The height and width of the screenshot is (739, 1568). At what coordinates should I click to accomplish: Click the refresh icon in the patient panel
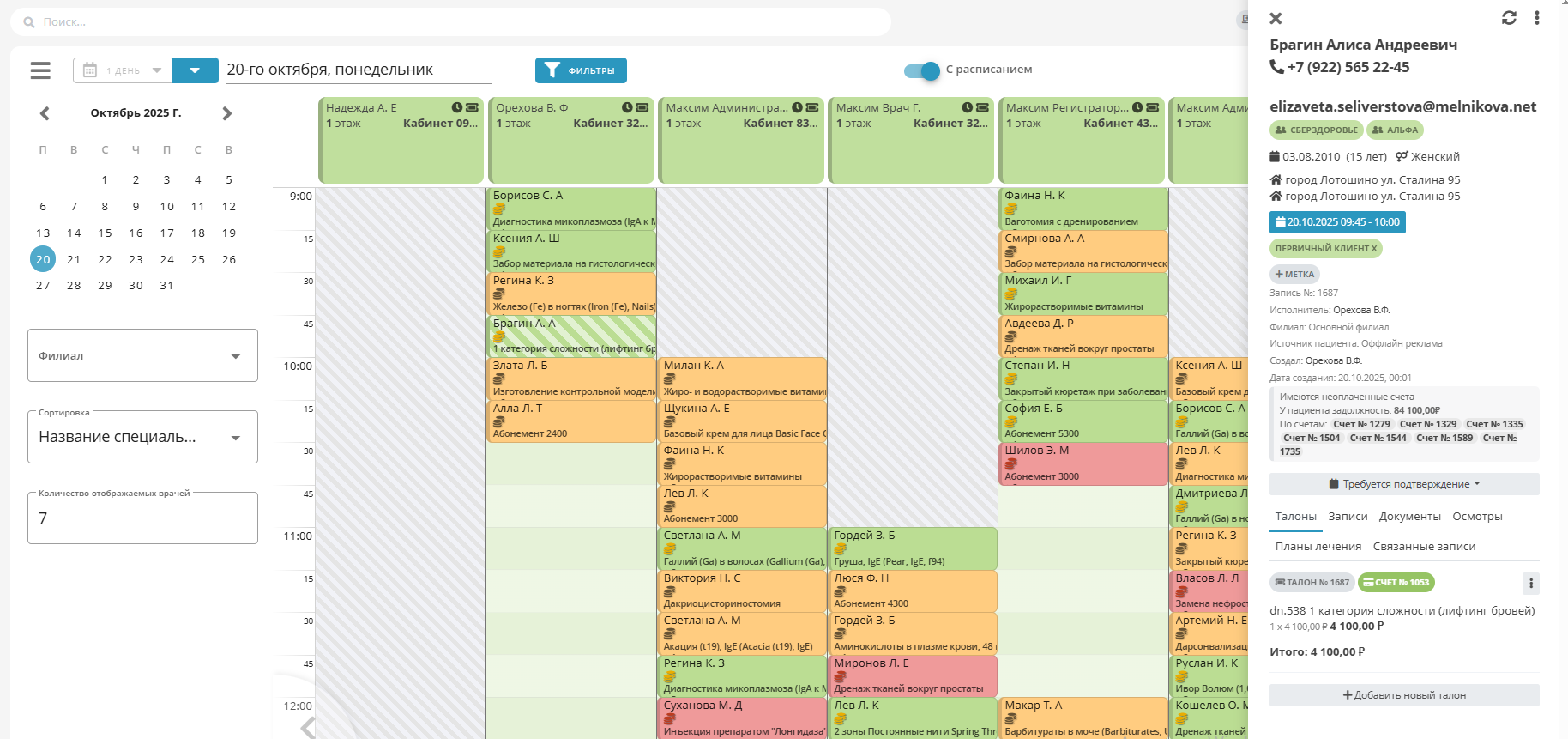(x=1509, y=18)
